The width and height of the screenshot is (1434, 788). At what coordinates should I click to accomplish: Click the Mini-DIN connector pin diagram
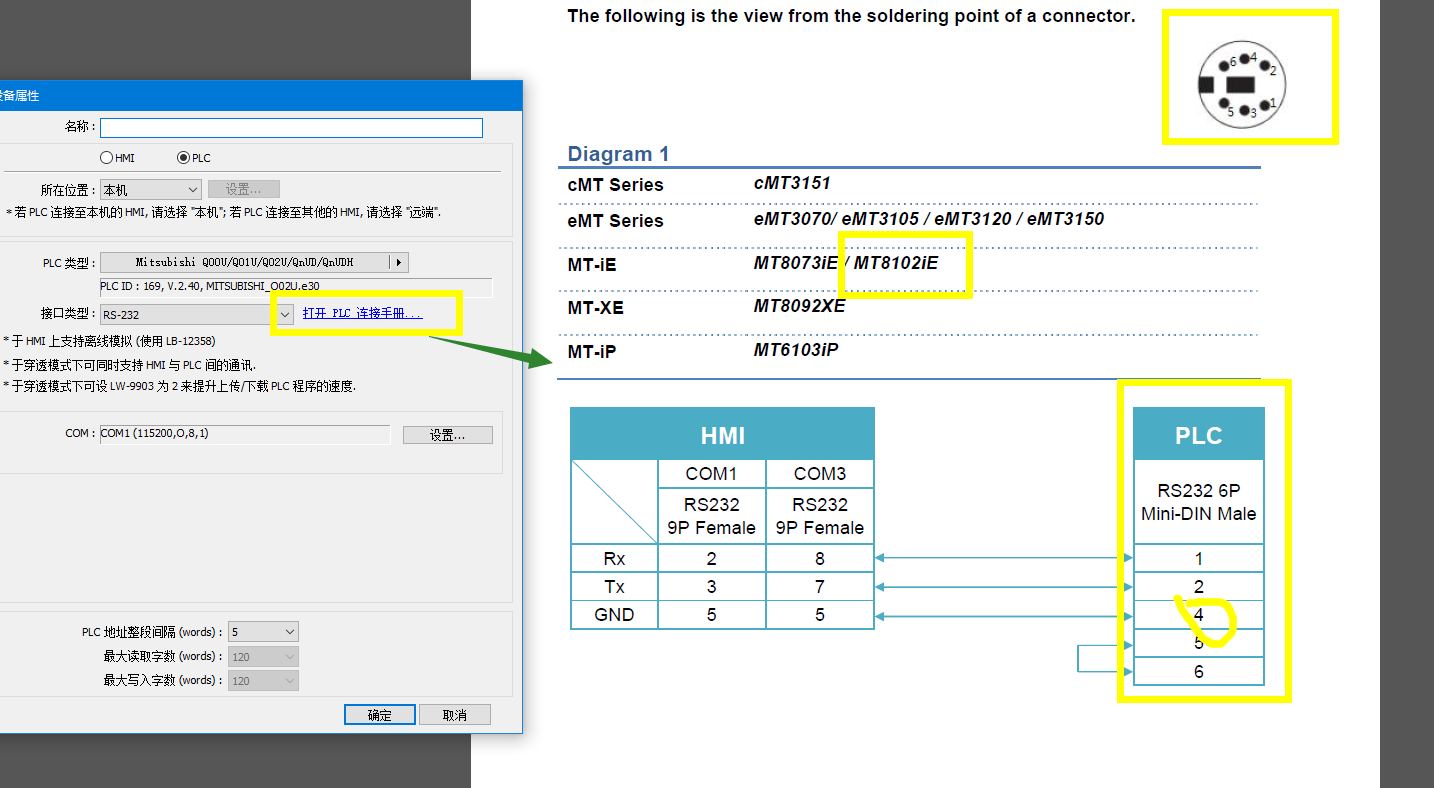pyautogui.click(x=1242, y=86)
